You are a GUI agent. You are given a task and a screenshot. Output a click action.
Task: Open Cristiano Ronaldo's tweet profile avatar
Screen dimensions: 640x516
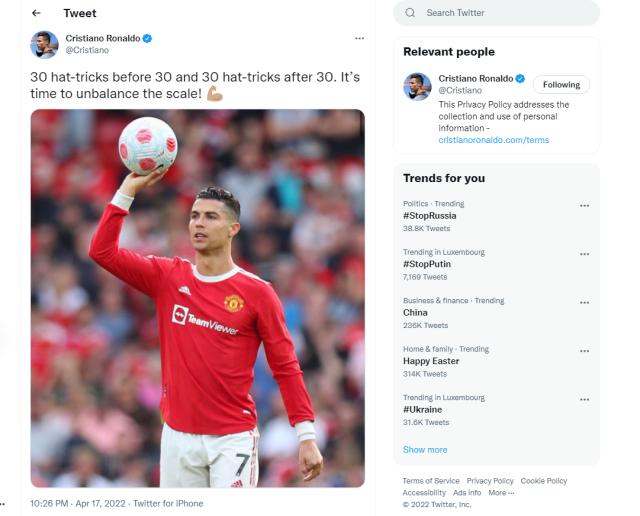coord(44,44)
